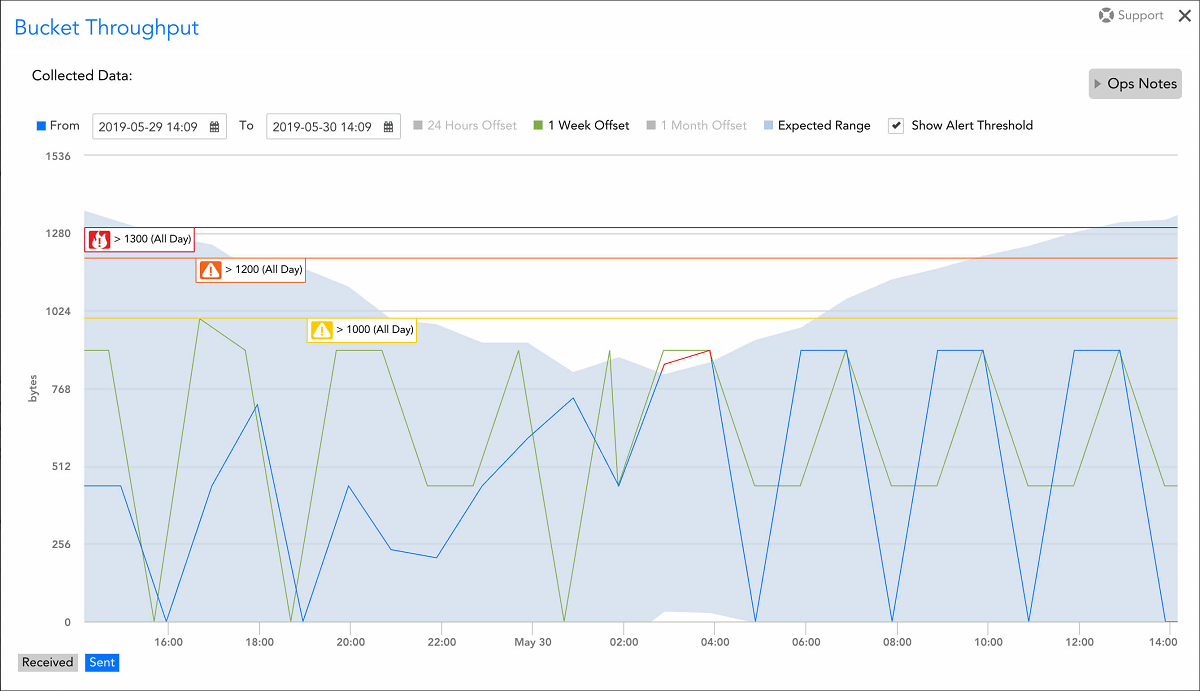Uncheck Show Alert Threshold

(x=895, y=125)
